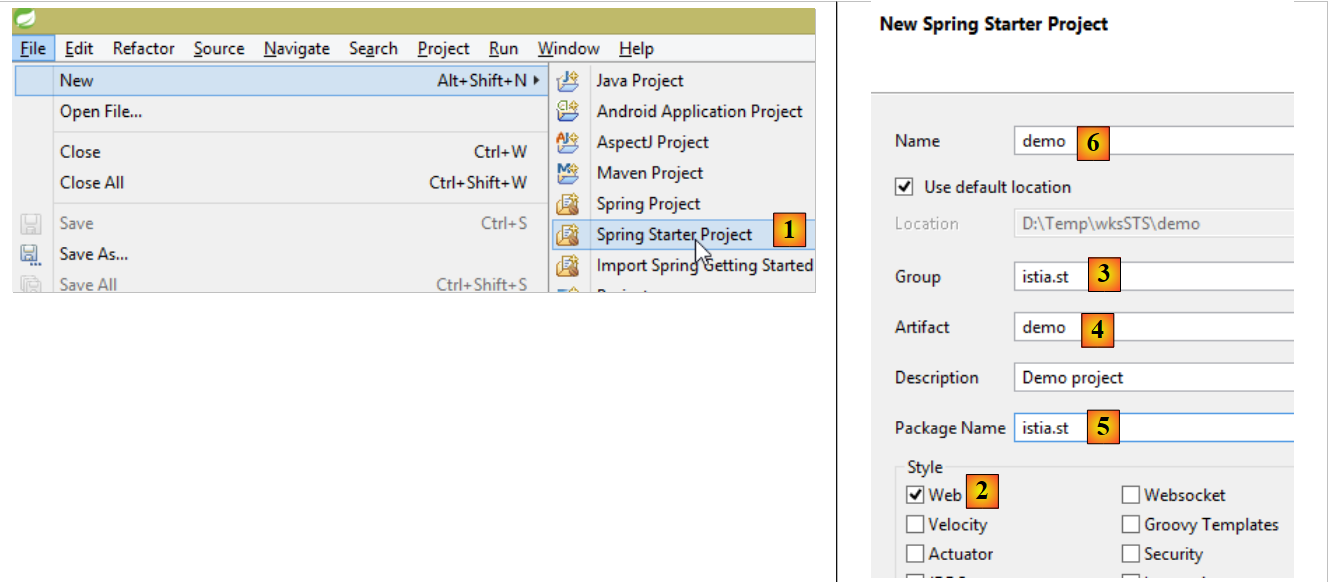
Task: Click the Java Project icon
Action: pos(568,80)
